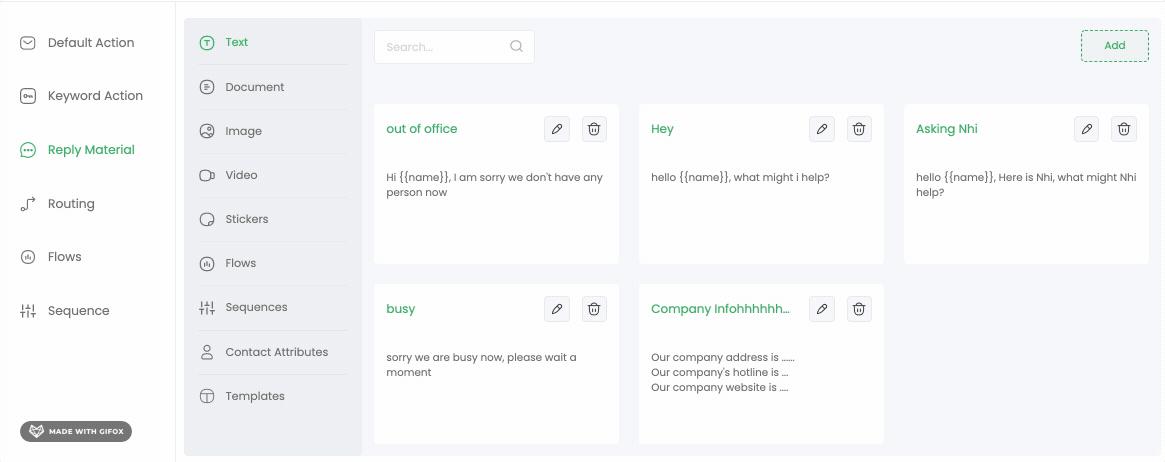The image size is (1165, 462).
Task: Click the Default Action envelope icon
Action: point(27,43)
